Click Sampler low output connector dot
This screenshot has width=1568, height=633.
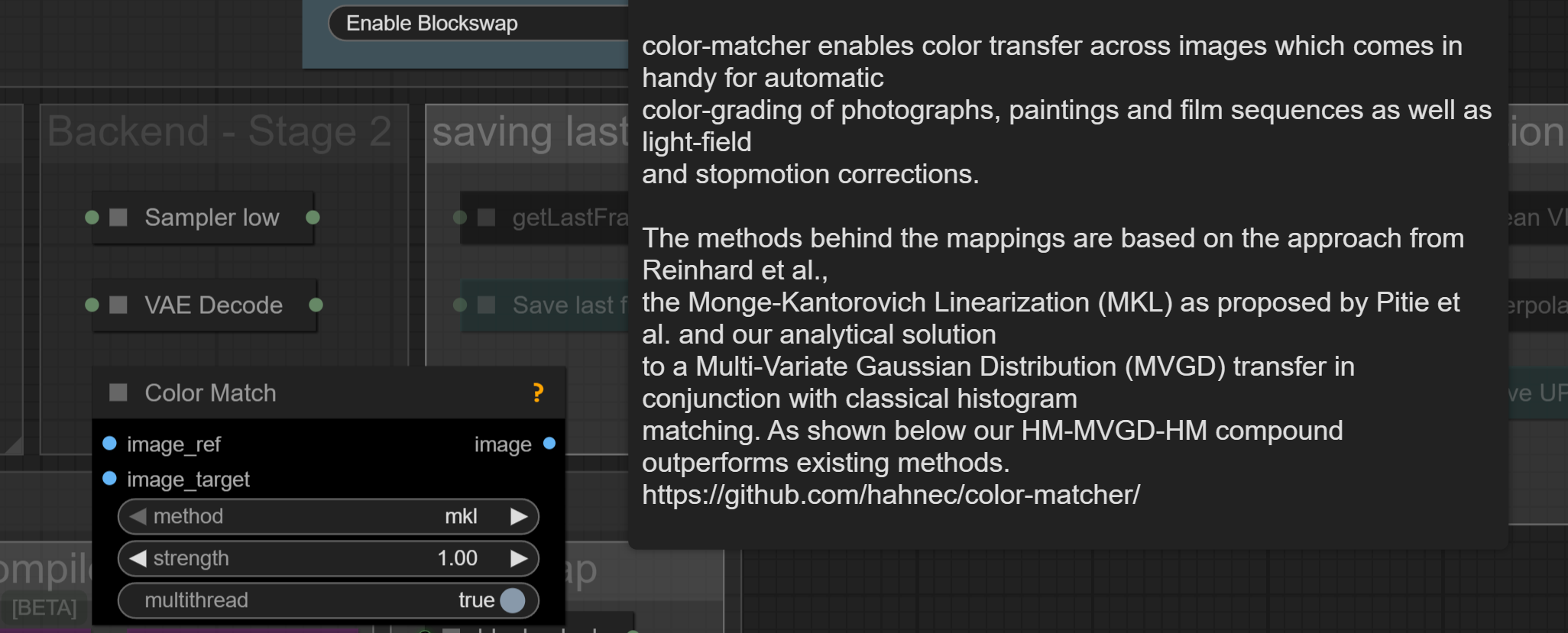pyautogui.click(x=313, y=218)
